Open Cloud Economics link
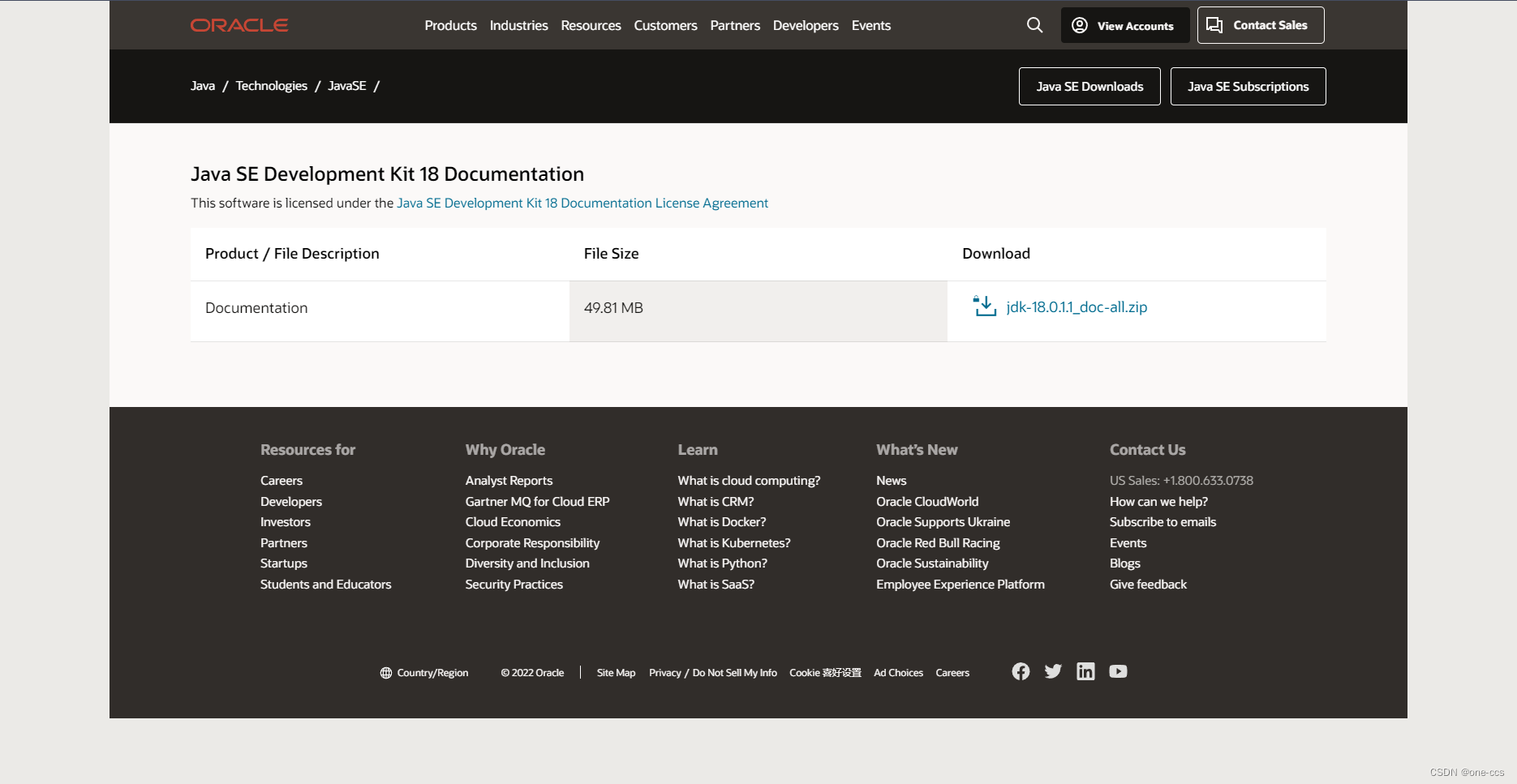1517x784 pixels. [x=513, y=522]
